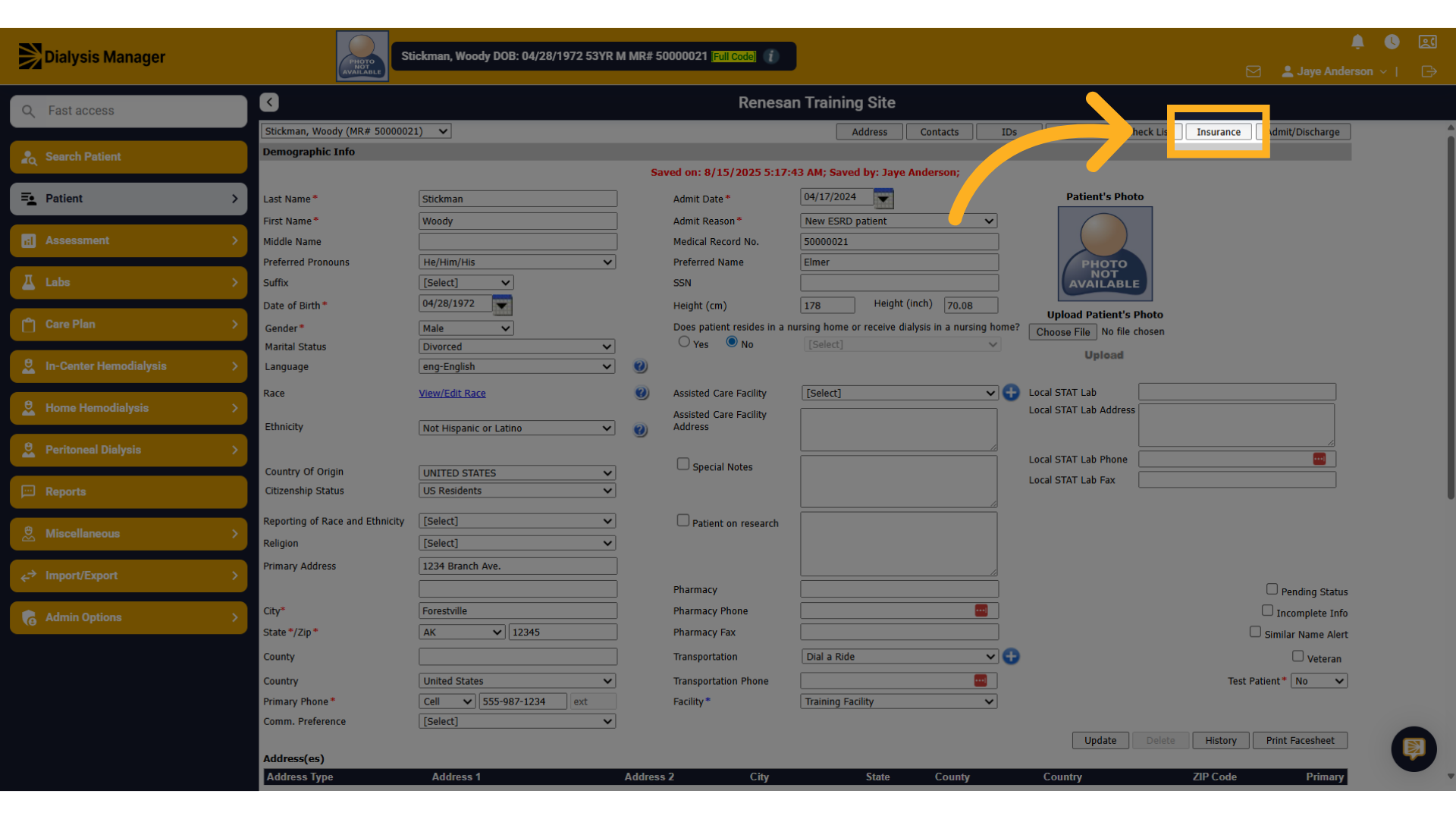Viewport: 1456px width, 819px height.
Task: Switch to the Contacts tab
Action: click(940, 132)
